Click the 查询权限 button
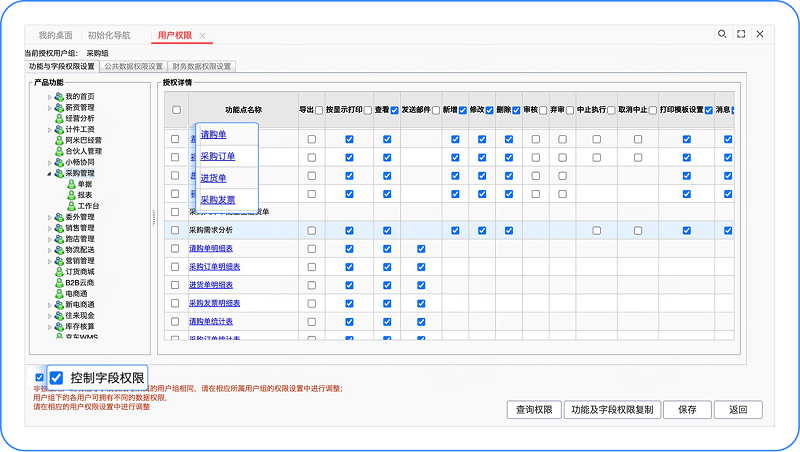 click(534, 410)
